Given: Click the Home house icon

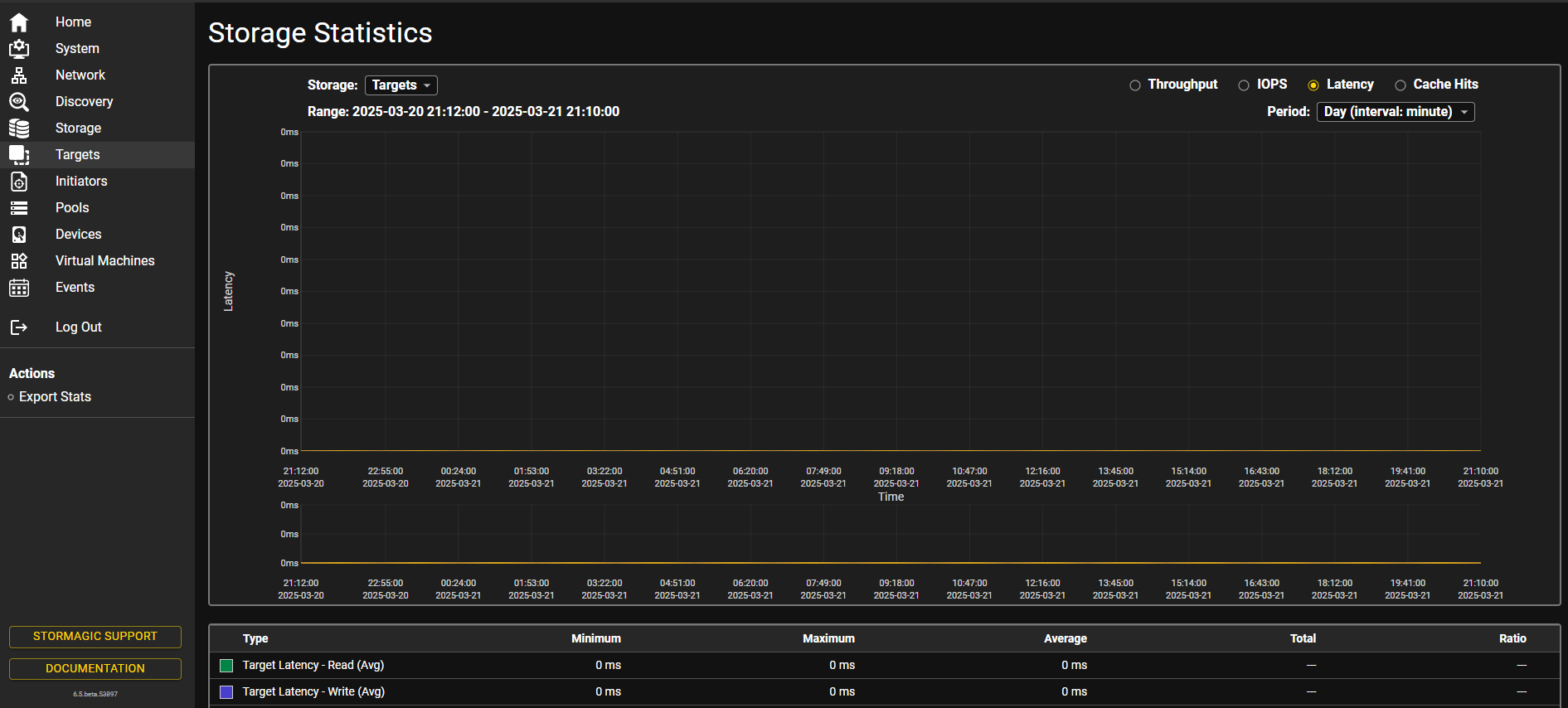Looking at the screenshot, I should click(19, 22).
